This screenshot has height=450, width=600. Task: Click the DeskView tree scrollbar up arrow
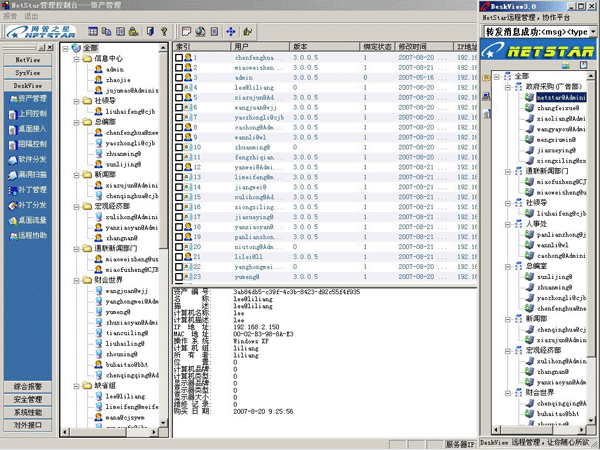591,76
